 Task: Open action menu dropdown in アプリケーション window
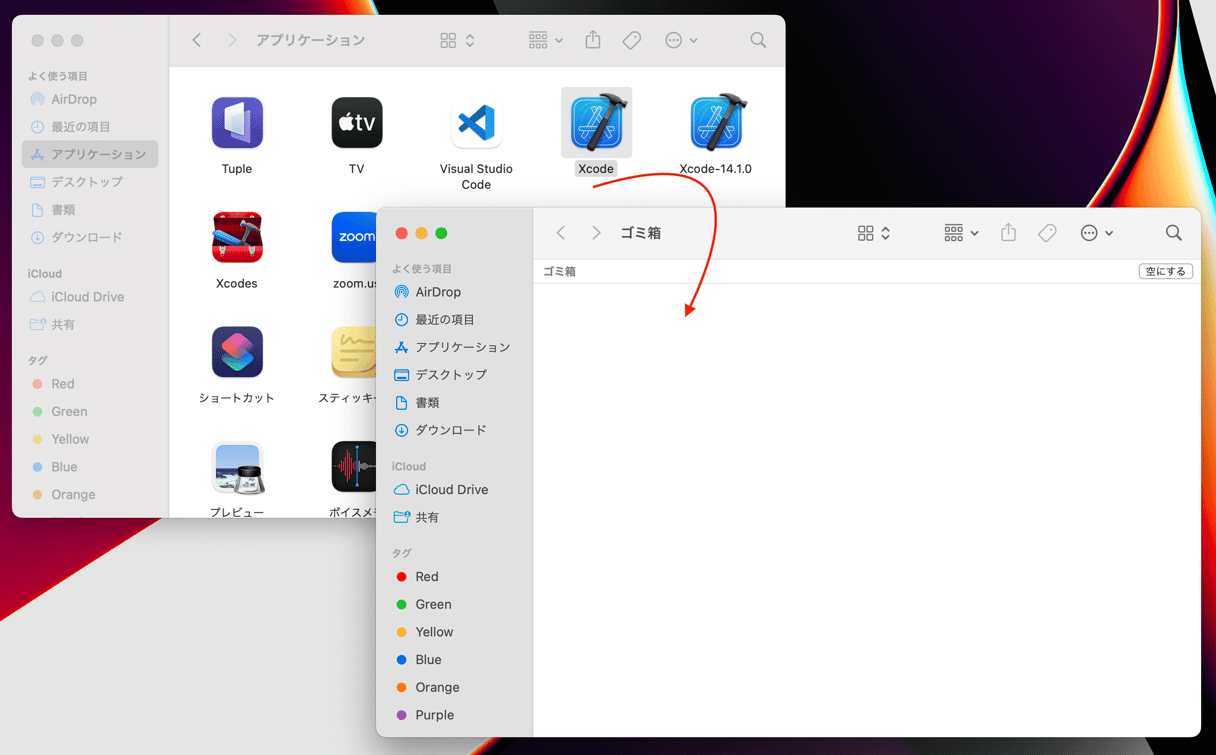[681, 40]
